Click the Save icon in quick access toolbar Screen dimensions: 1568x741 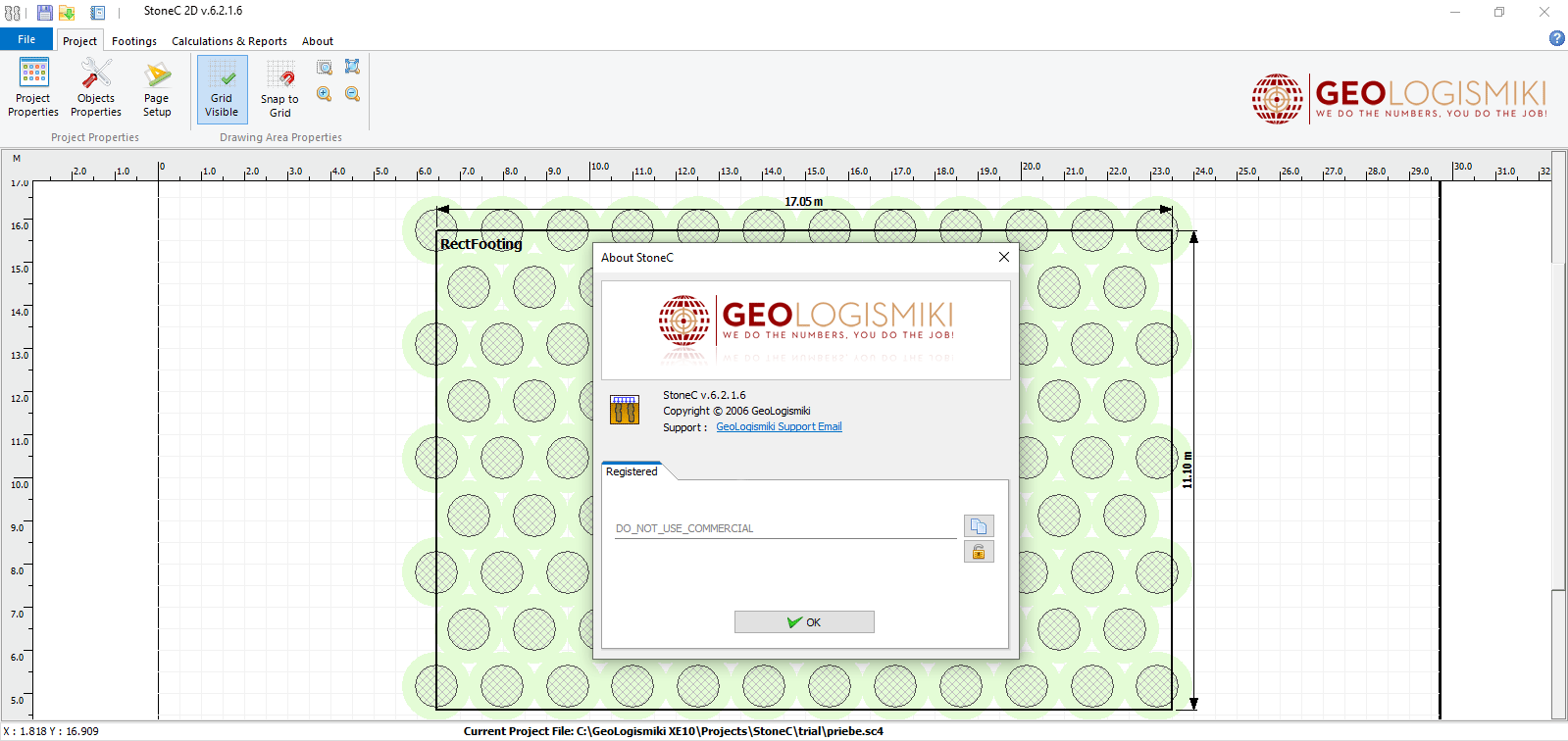pos(44,13)
